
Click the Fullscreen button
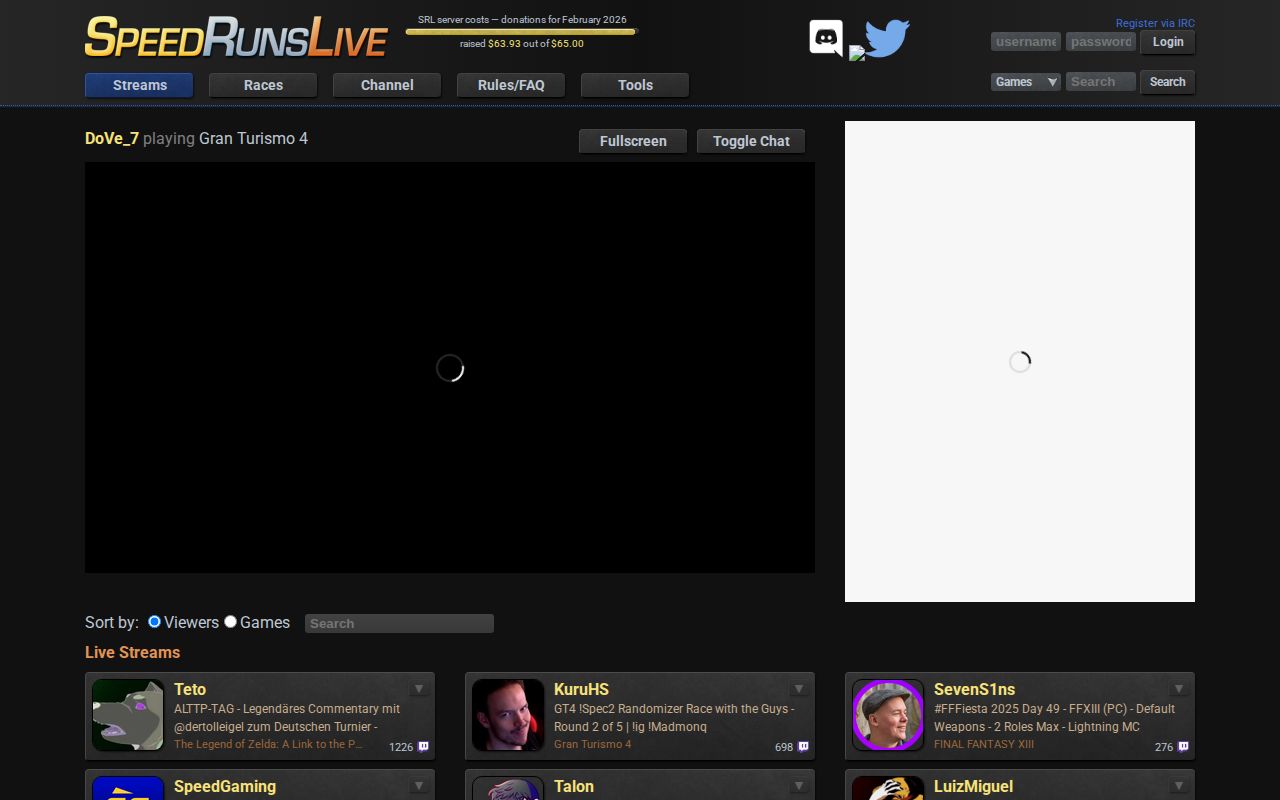coord(632,141)
